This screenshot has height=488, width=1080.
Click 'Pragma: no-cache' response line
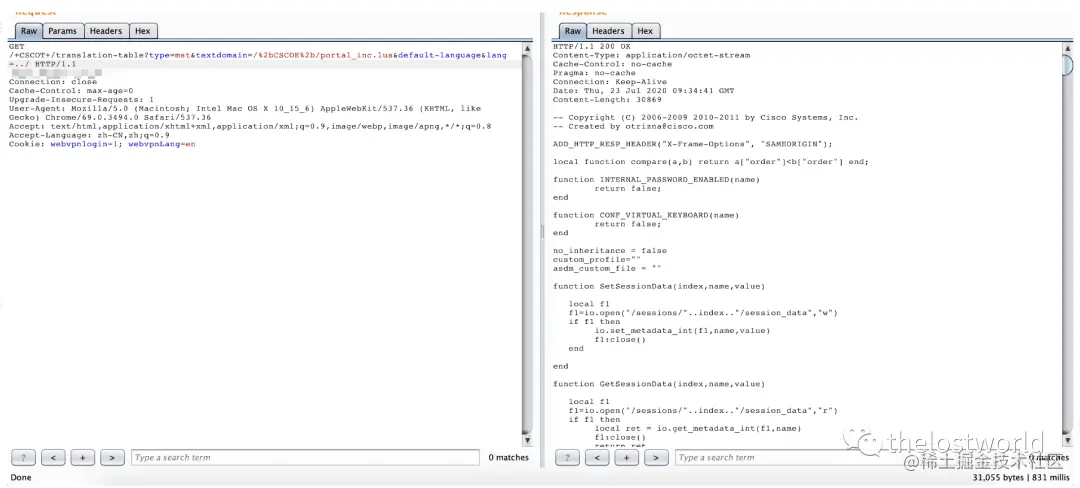point(594,73)
